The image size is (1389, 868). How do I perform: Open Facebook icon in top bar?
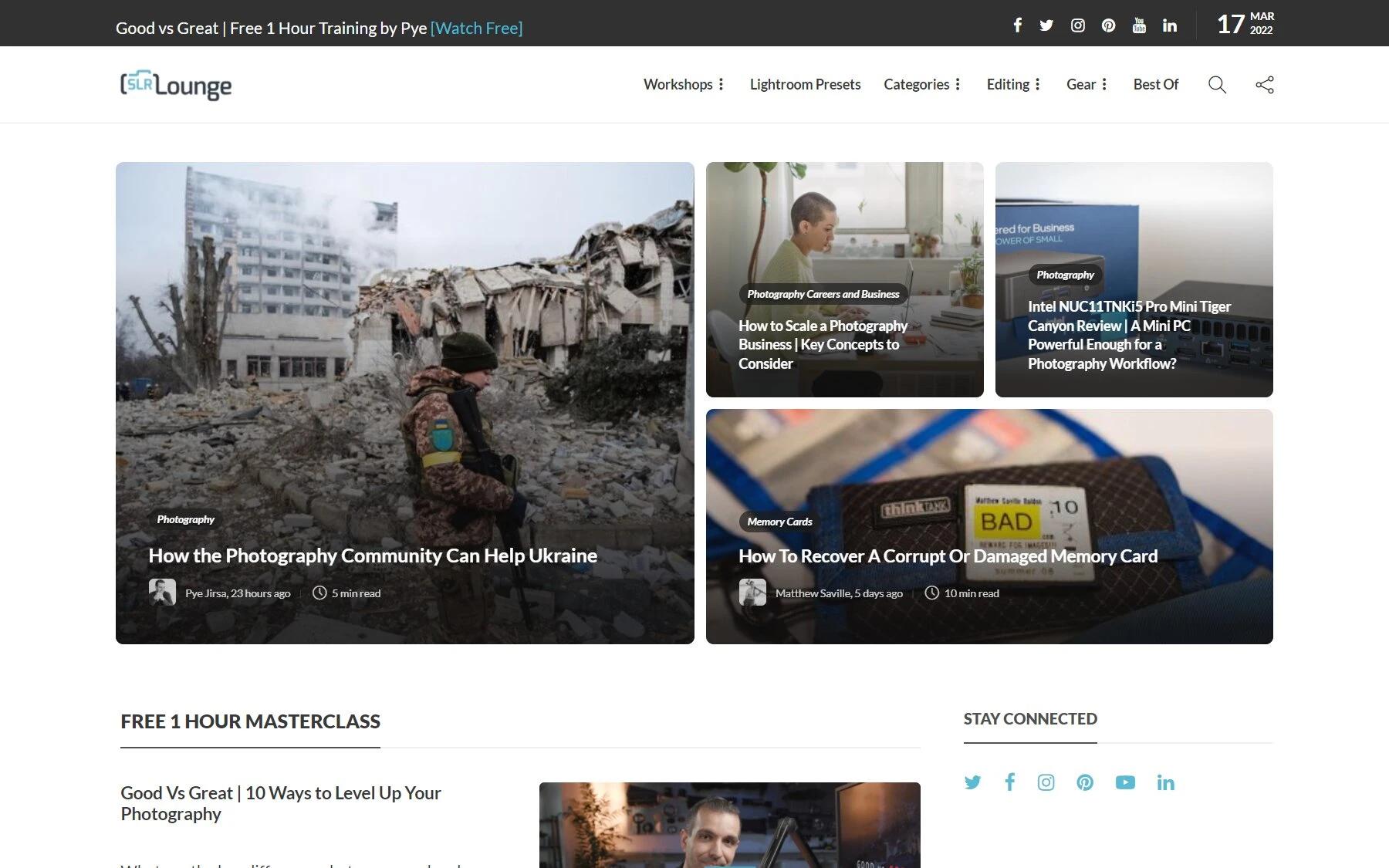coord(1017,25)
